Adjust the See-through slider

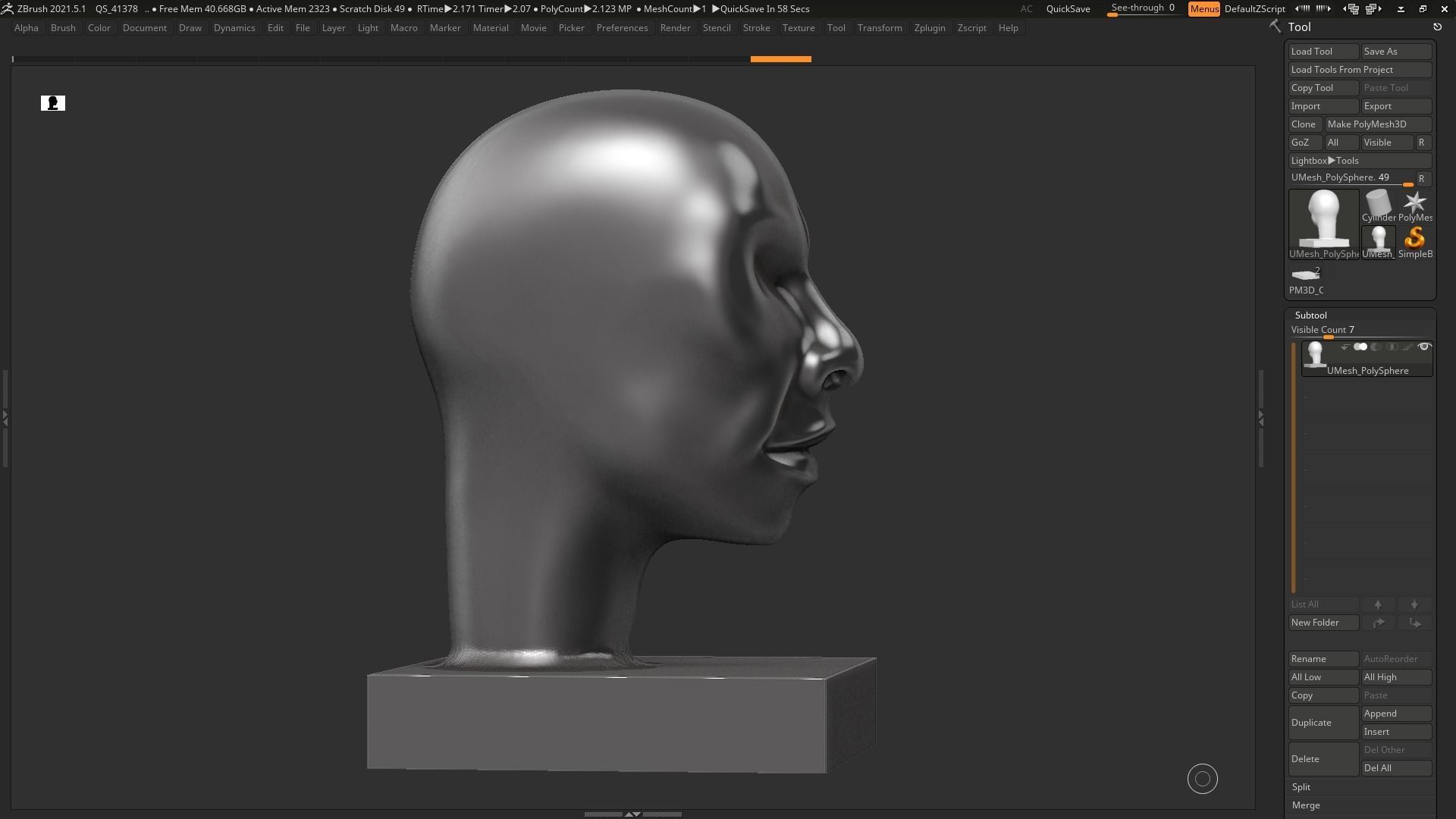[1143, 9]
